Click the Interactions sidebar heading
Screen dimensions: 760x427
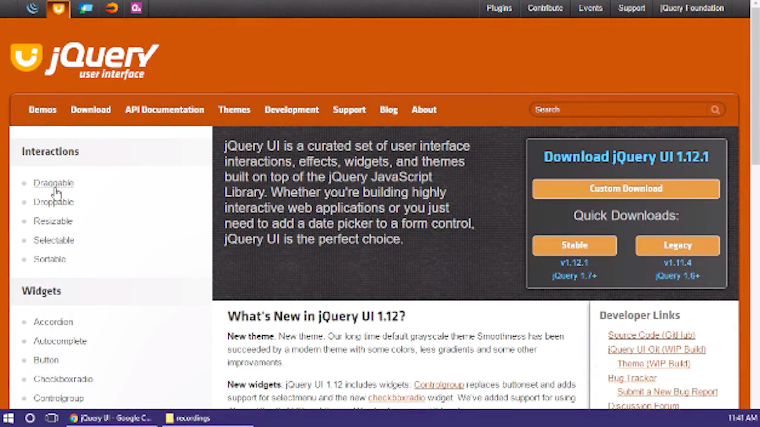click(50, 152)
